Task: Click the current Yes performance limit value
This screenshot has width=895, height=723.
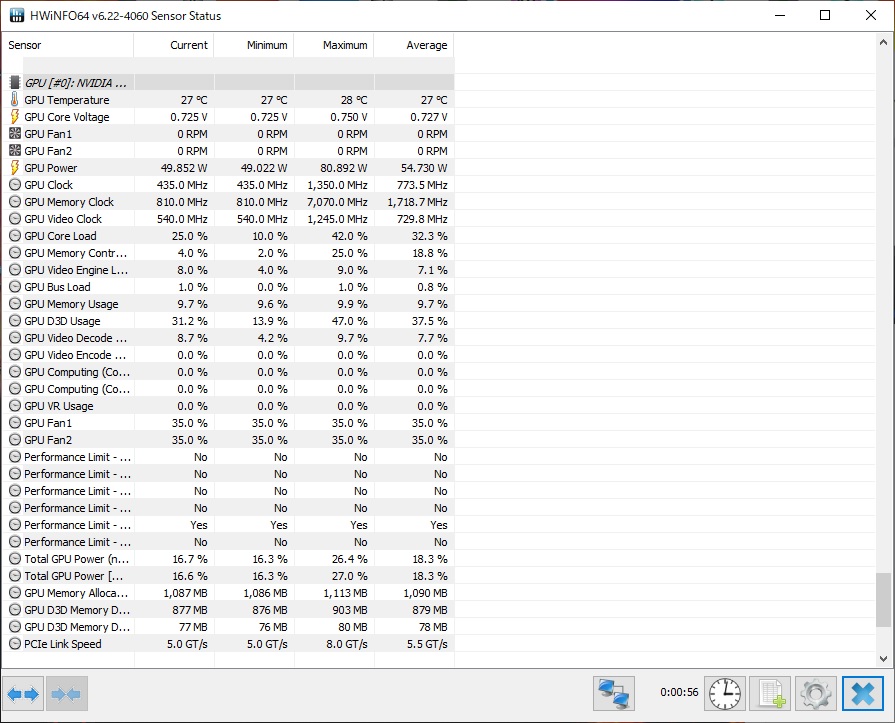Action: click(x=199, y=525)
